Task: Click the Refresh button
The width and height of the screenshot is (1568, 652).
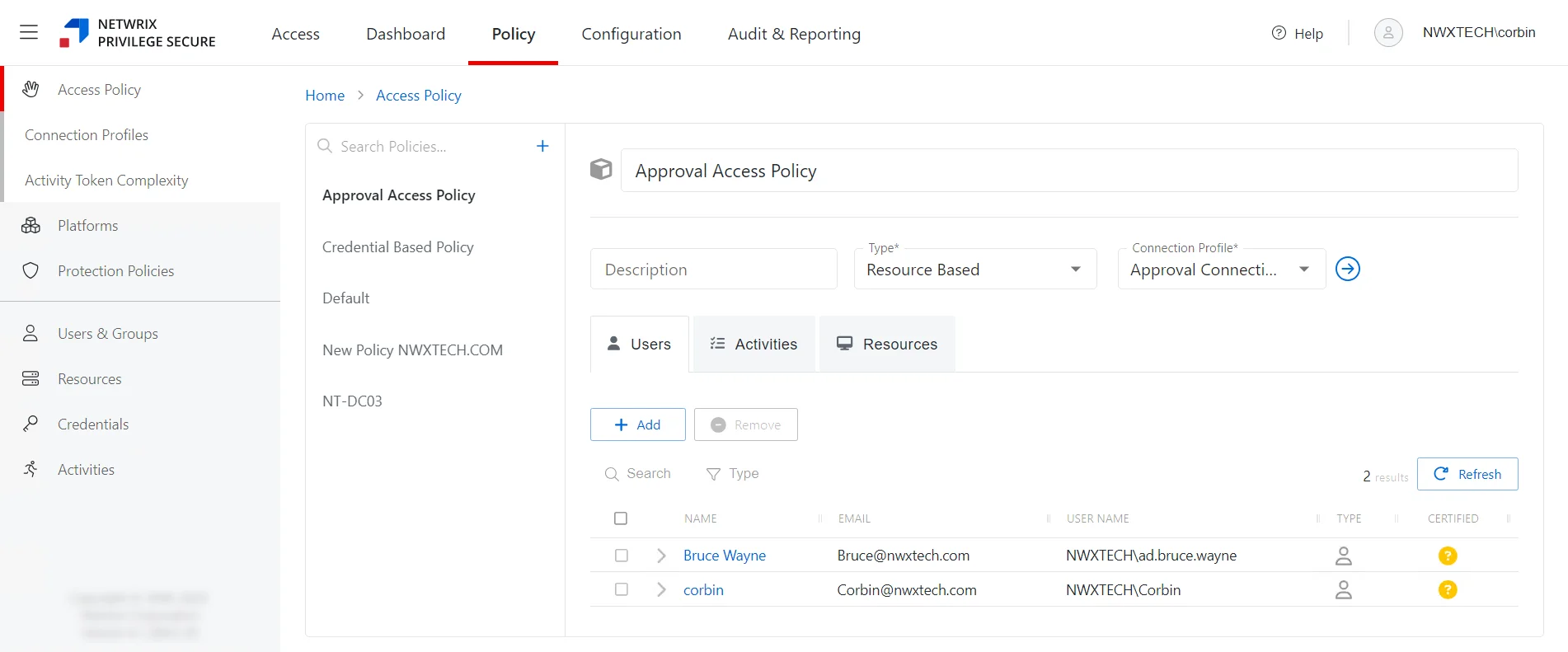Action: click(x=1467, y=474)
